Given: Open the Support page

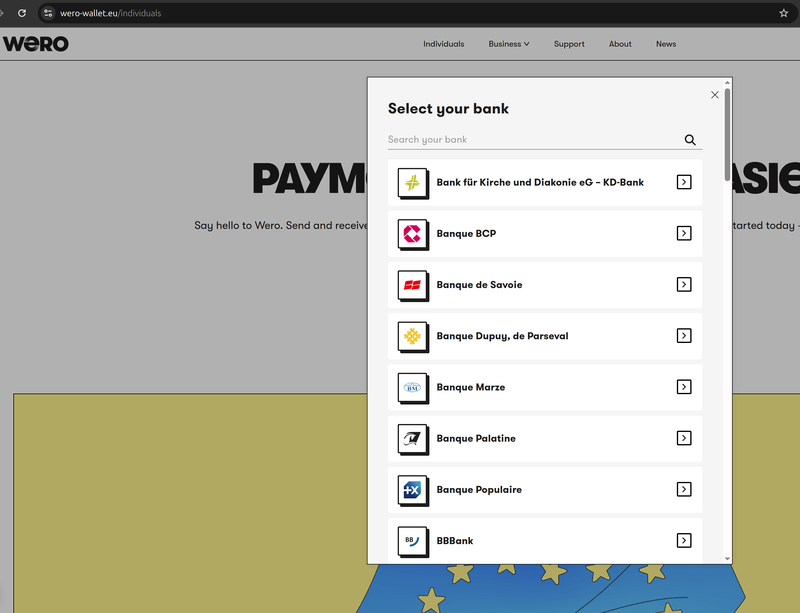Looking at the screenshot, I should 569,44.
